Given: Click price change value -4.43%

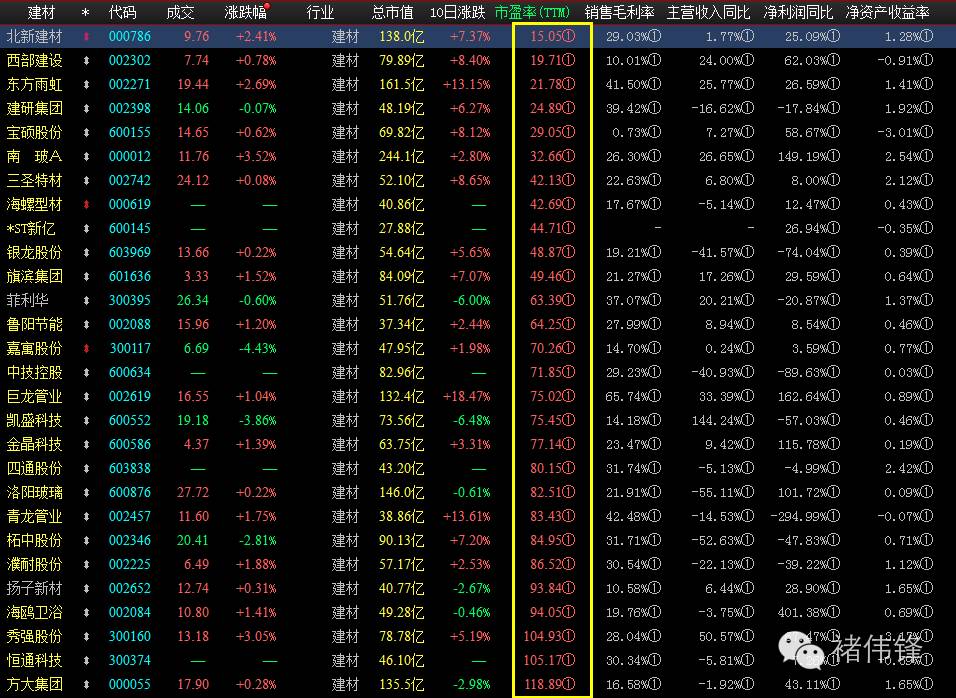Looking at the screenshot, I should coord(257,349).
